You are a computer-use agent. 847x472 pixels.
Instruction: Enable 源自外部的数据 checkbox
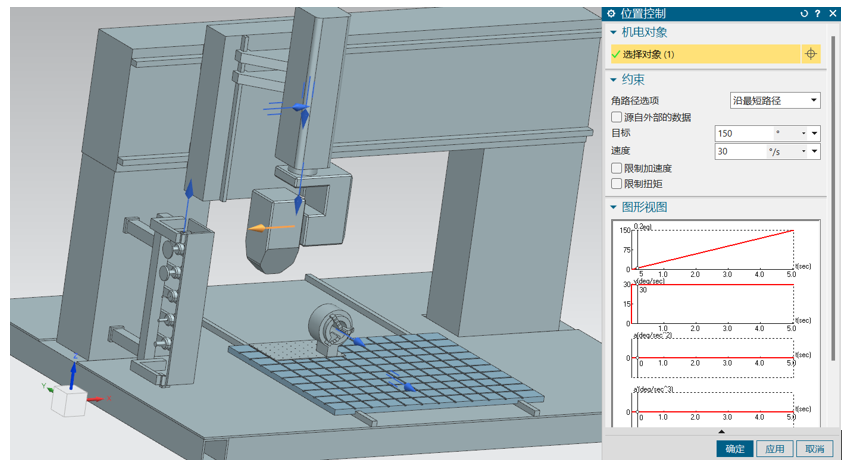617,117
